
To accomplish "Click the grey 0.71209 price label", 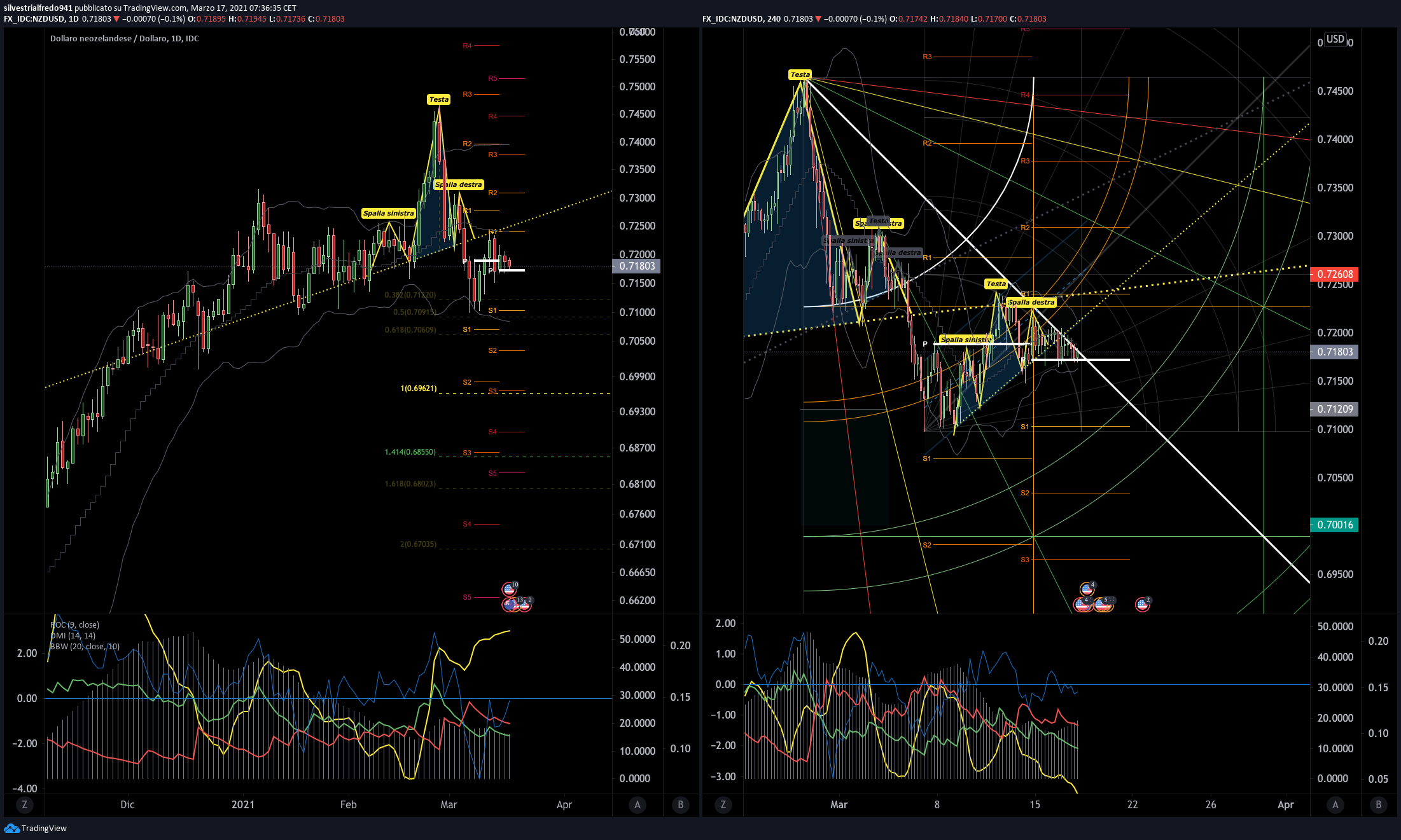I will pos(1334,409).
